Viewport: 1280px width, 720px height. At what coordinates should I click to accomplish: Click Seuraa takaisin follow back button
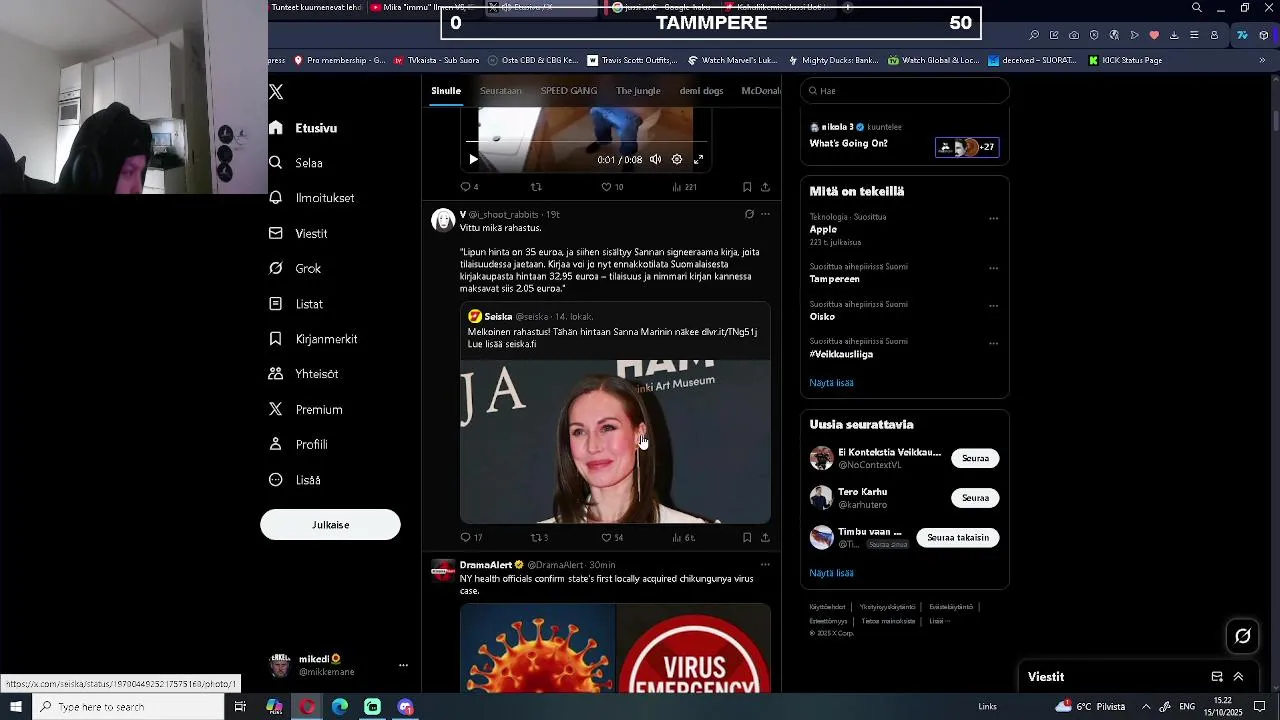tap(958, 538)
